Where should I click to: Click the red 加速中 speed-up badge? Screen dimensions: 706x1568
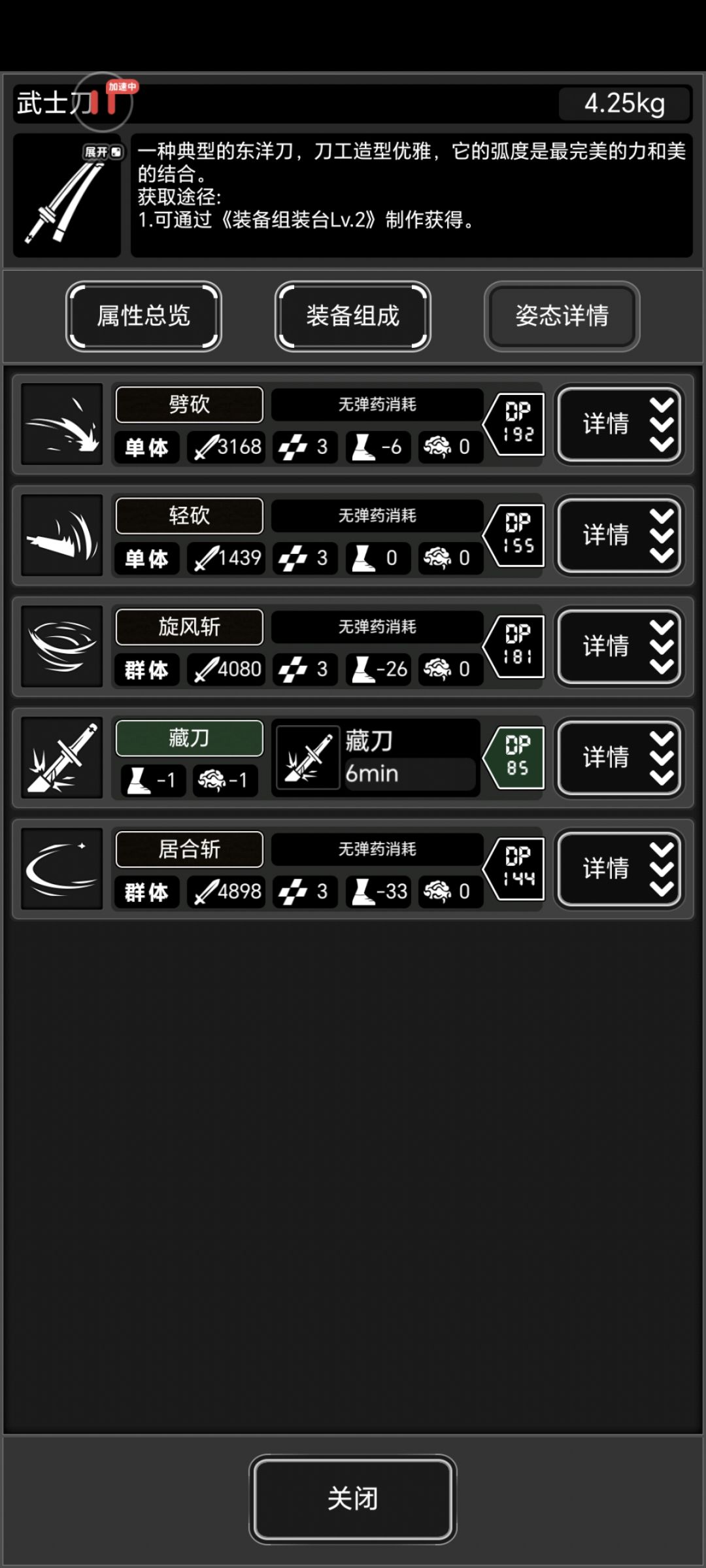123,87
